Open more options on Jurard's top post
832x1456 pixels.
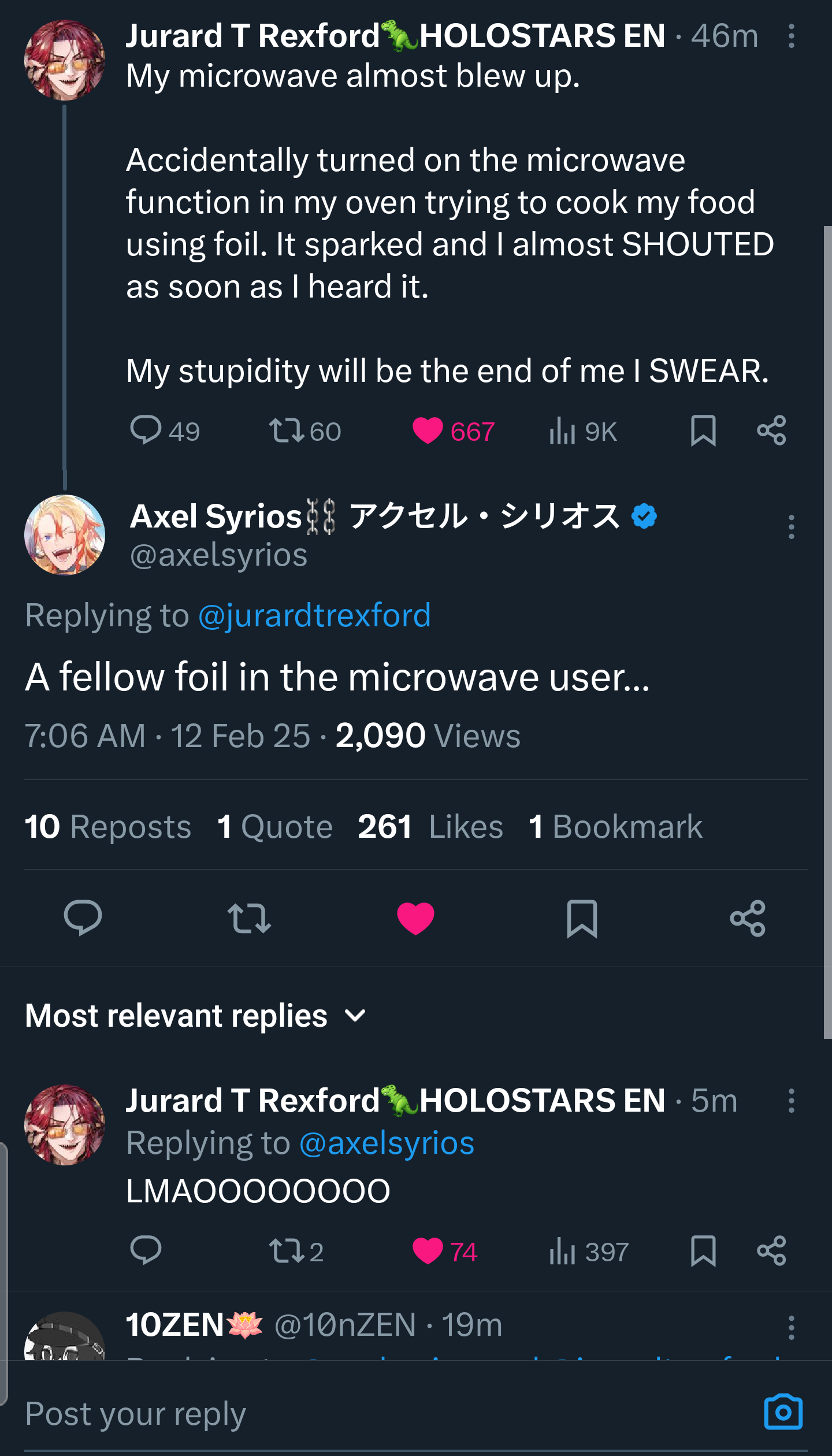point(792,36)
